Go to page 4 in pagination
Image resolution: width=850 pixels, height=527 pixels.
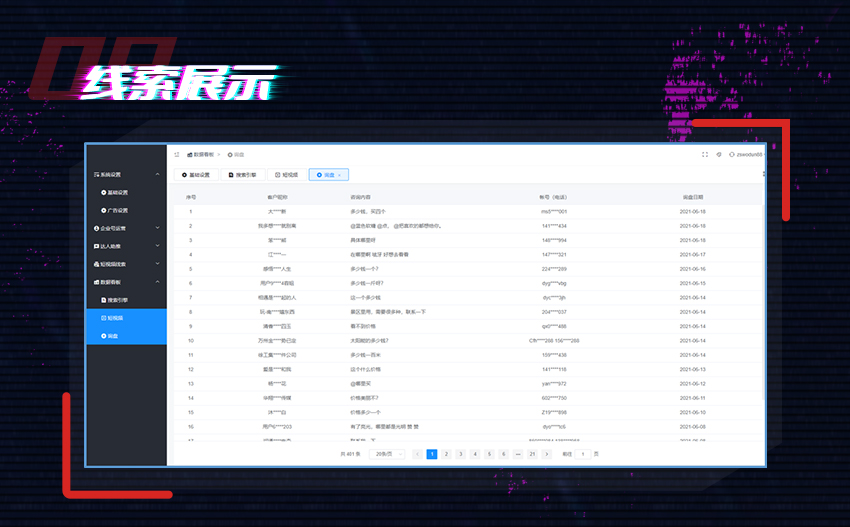(x=475, y=454)
